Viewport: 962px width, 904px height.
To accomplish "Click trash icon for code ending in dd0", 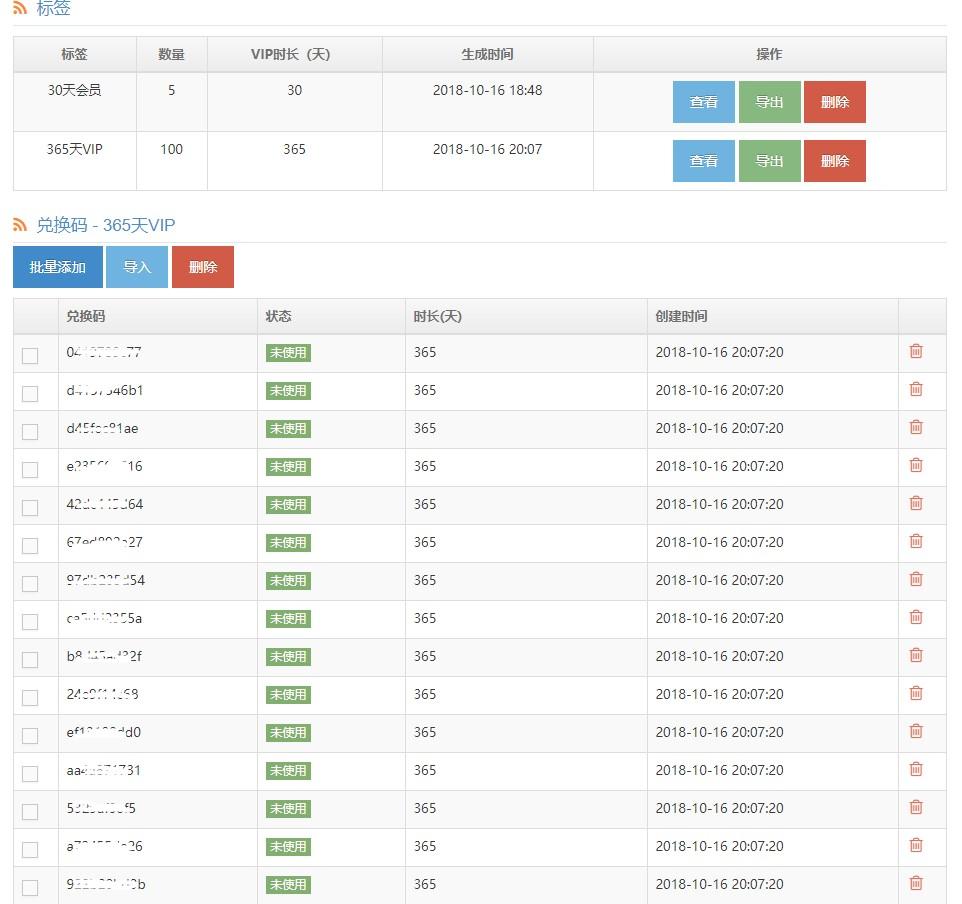I will 915,731.
